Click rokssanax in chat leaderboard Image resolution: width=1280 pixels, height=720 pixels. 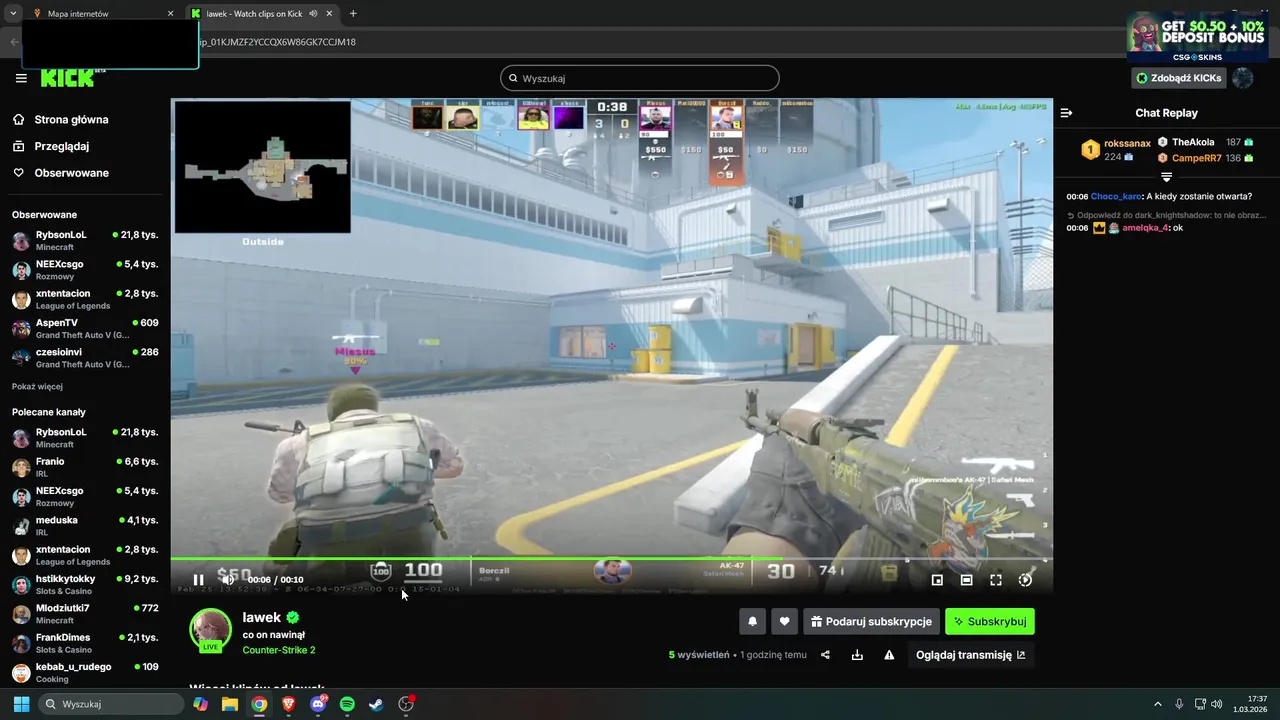tap(1127, 144)
